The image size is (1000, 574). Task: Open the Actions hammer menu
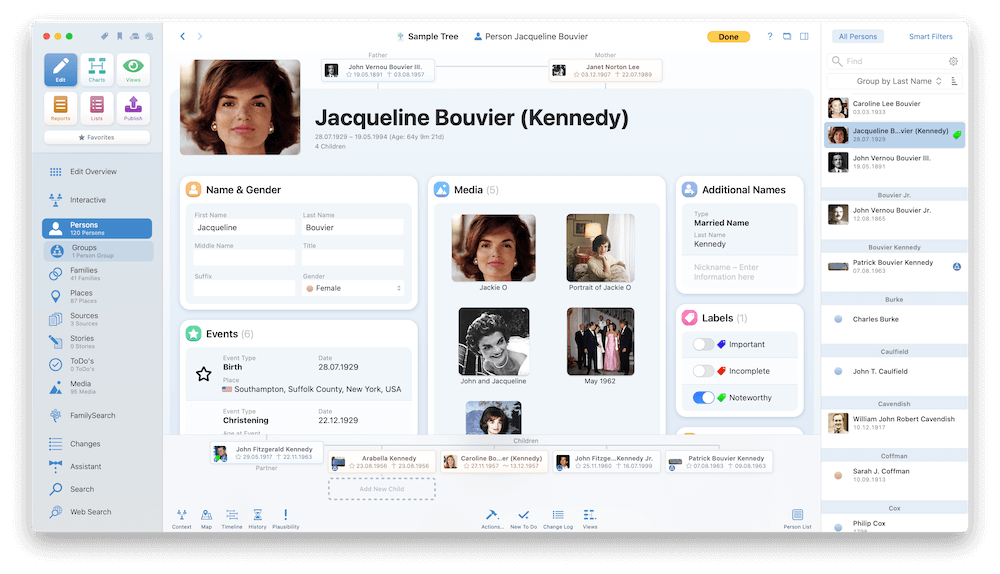492,519
